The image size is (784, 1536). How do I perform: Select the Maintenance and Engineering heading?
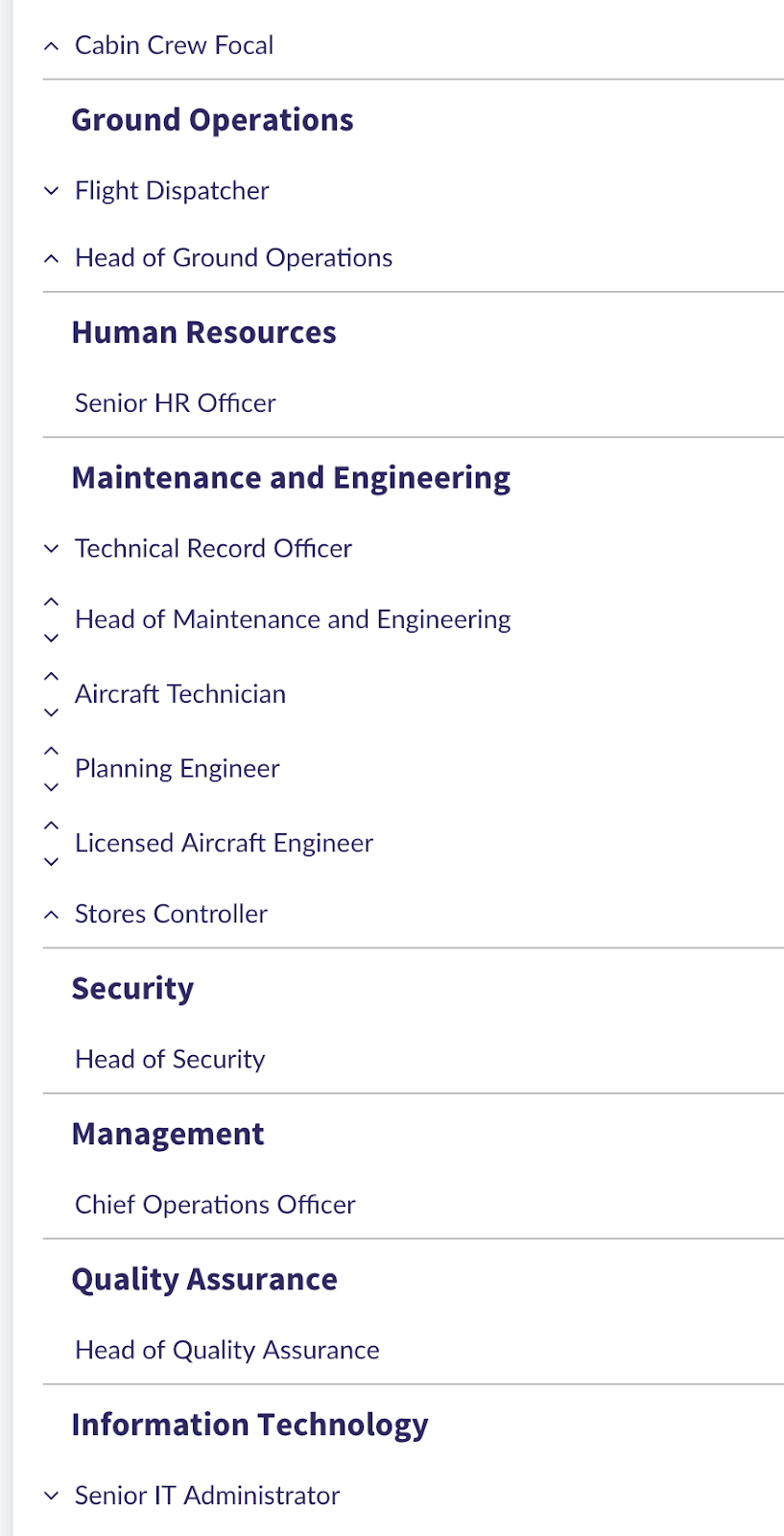point(291,478)
